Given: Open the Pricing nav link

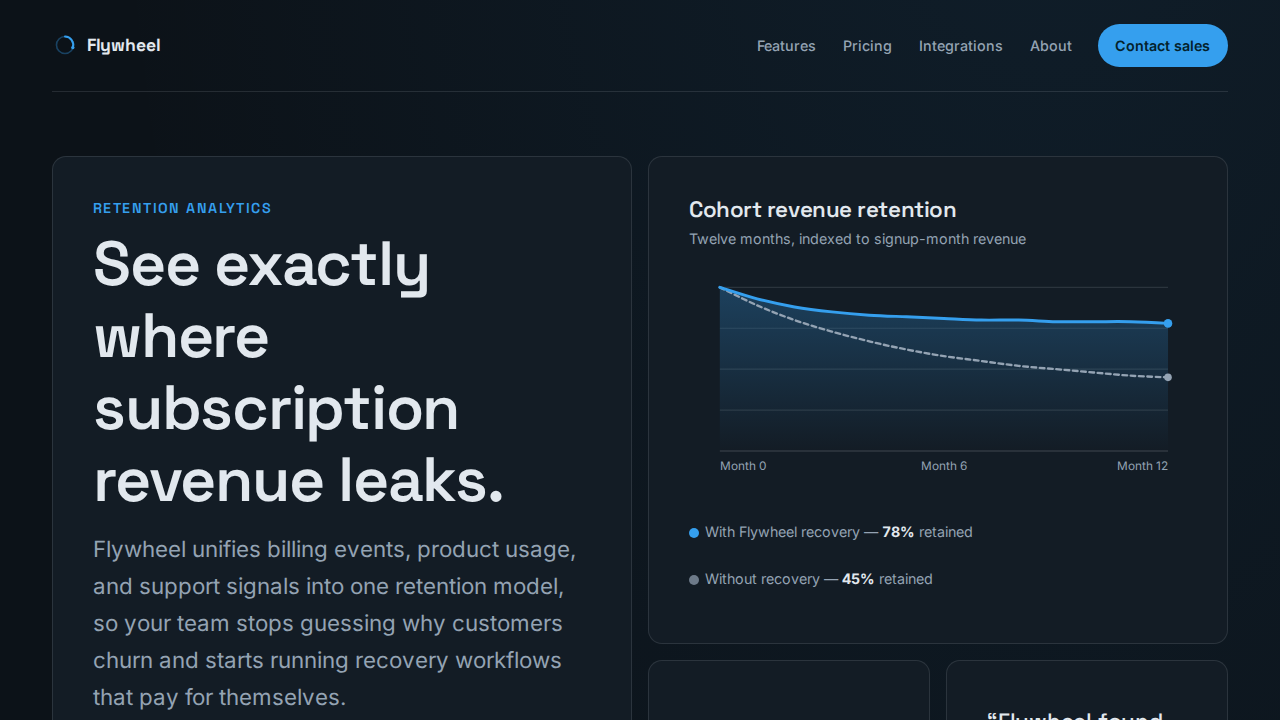Looking at the screenshot, I should pos(867,46).
